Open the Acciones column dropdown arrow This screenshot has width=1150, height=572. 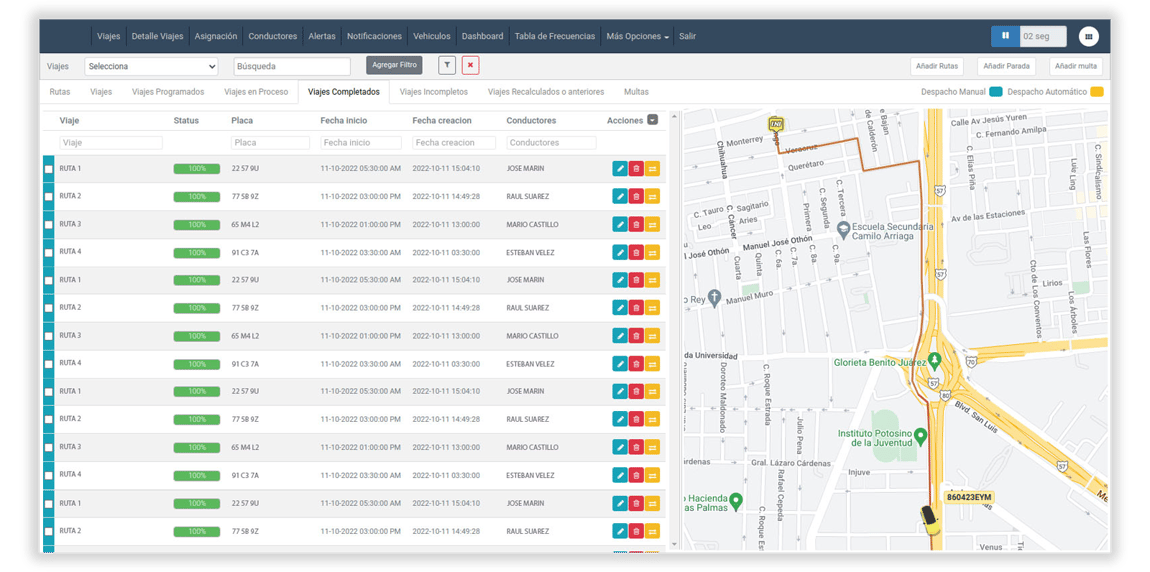pos(652,120)
